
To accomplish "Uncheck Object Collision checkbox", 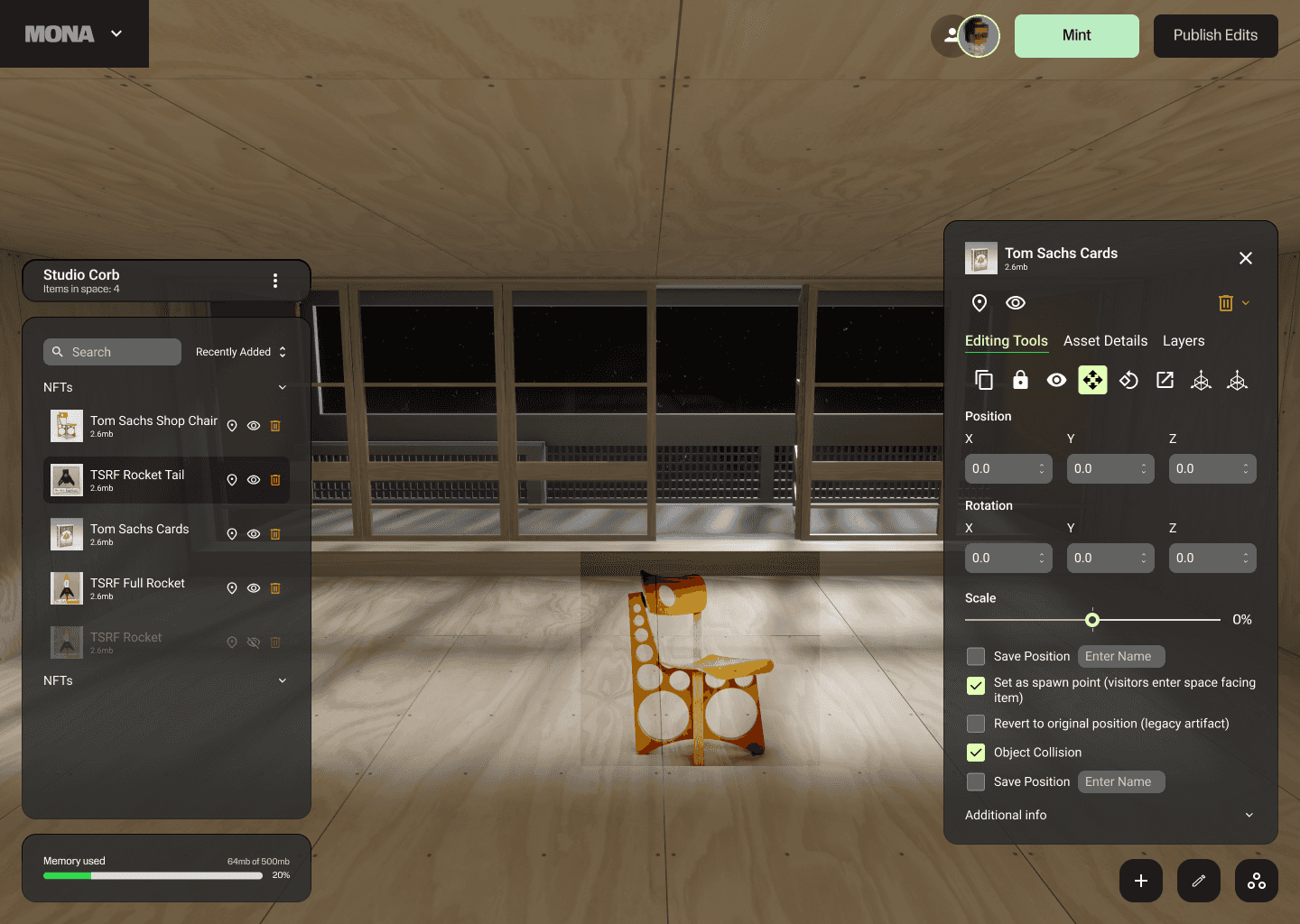I will tap(976, 753).
